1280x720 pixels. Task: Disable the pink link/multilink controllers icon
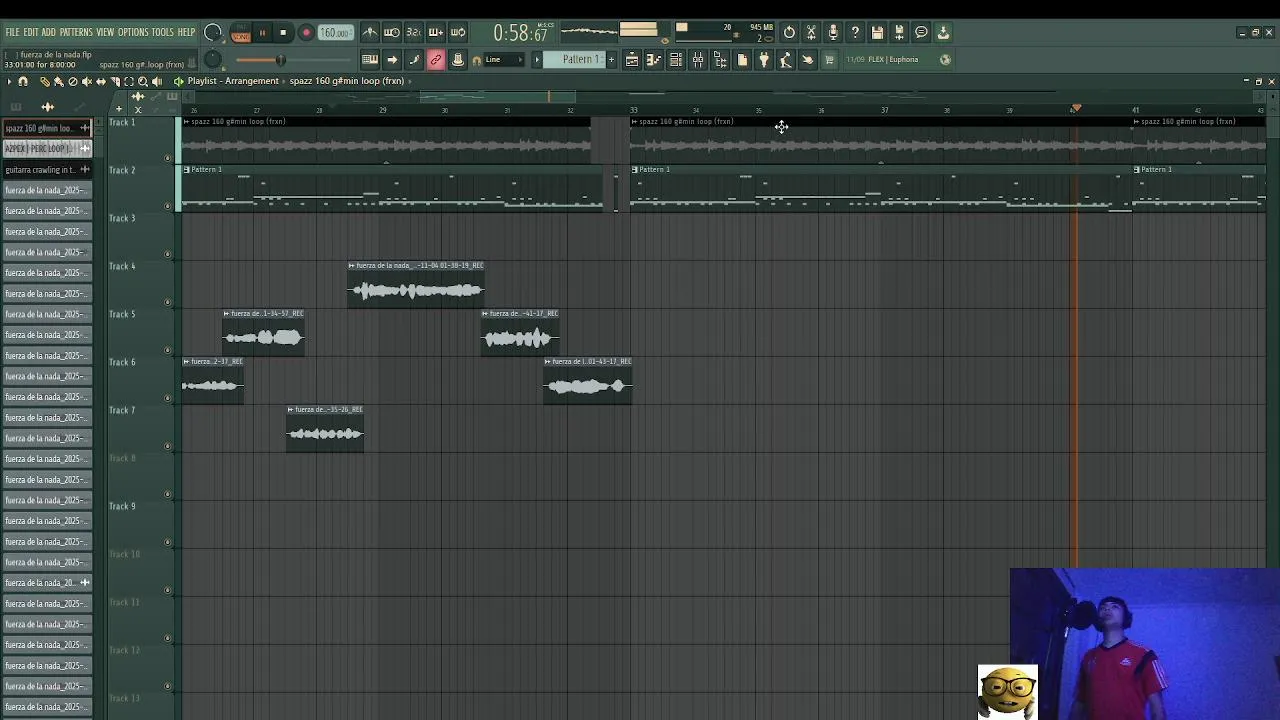click(x=436, y=60)
